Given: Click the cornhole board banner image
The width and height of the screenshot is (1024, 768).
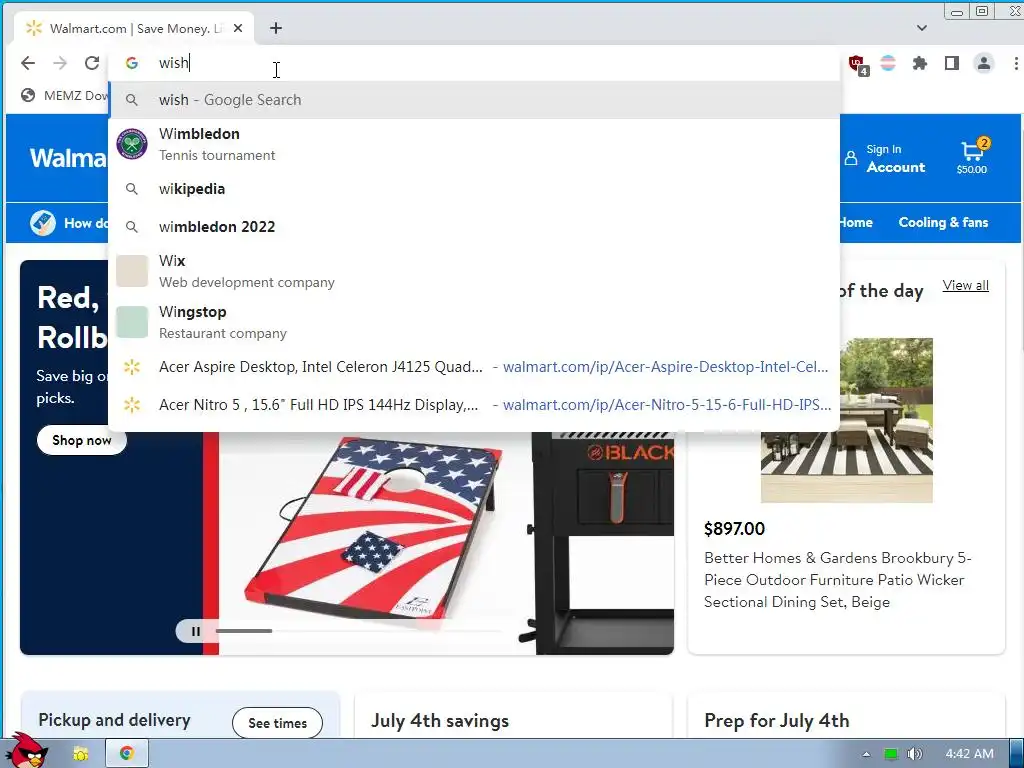Looking at the screenshot, I should point(376,532).
